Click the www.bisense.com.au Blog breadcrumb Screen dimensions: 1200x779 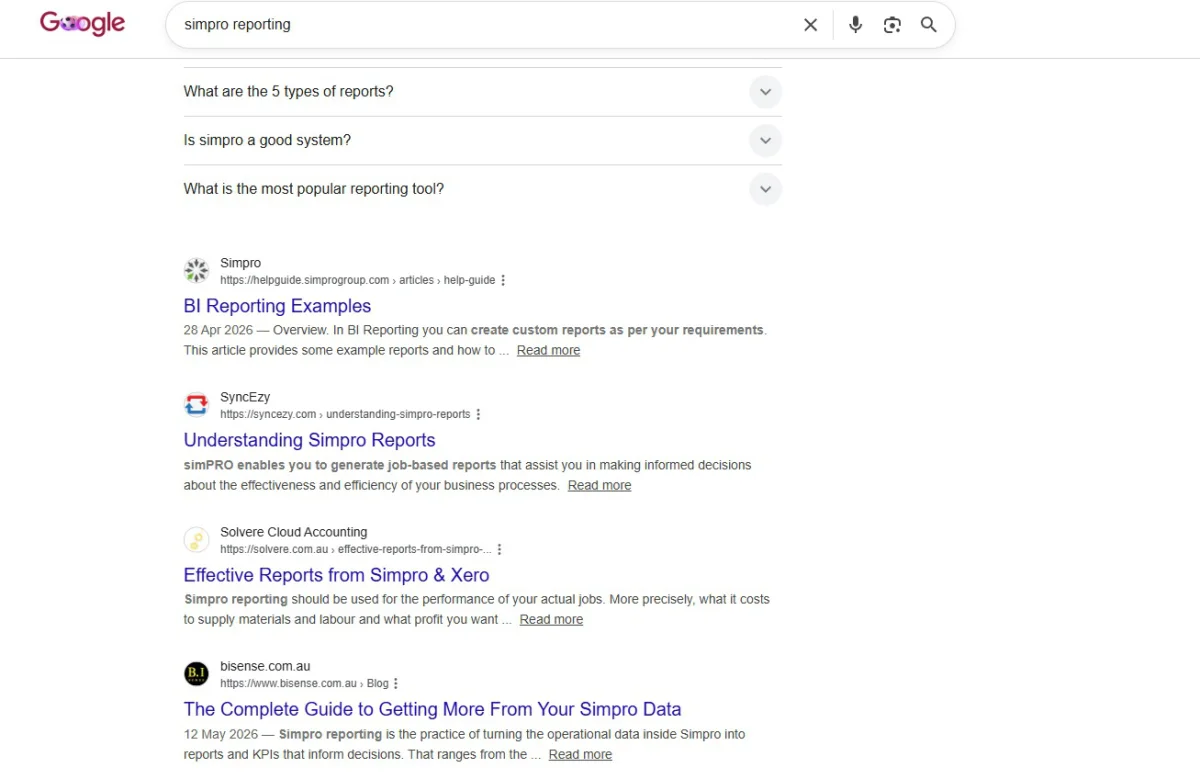tap(304, 683)
